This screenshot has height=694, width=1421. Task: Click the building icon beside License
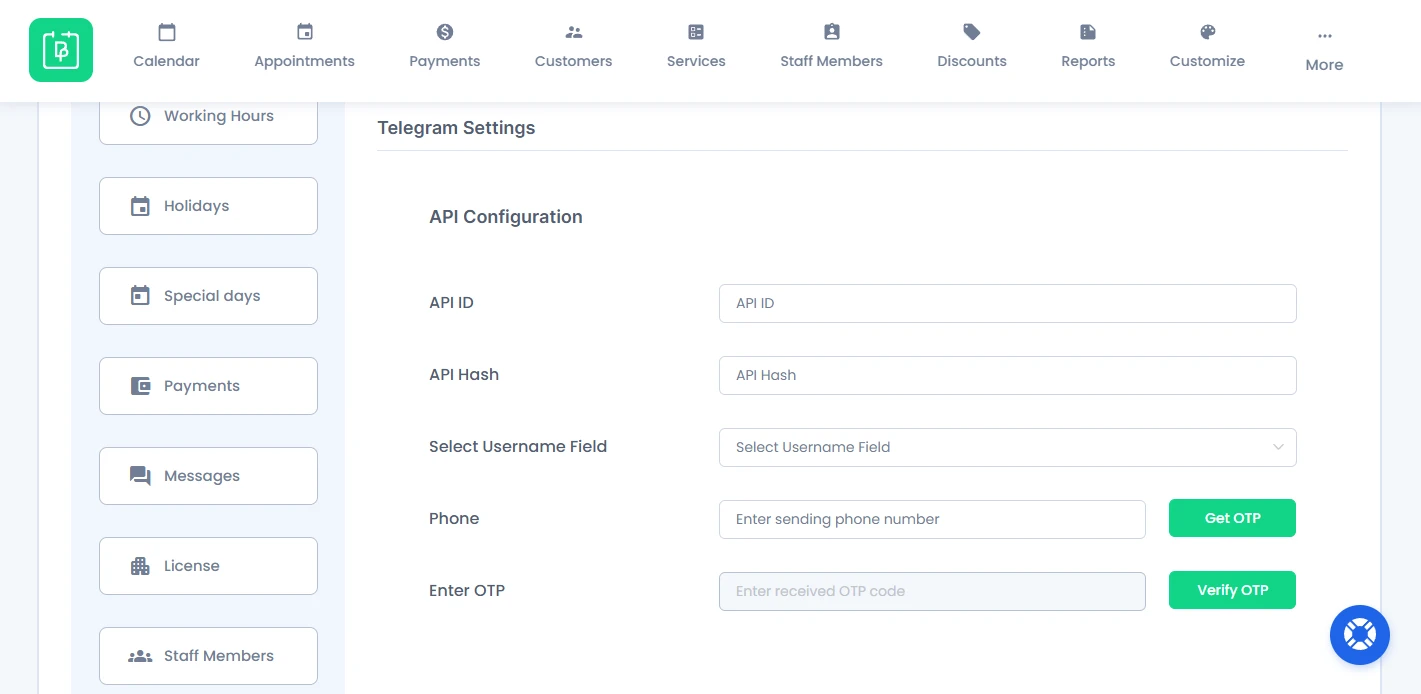[x=141, y=566]
